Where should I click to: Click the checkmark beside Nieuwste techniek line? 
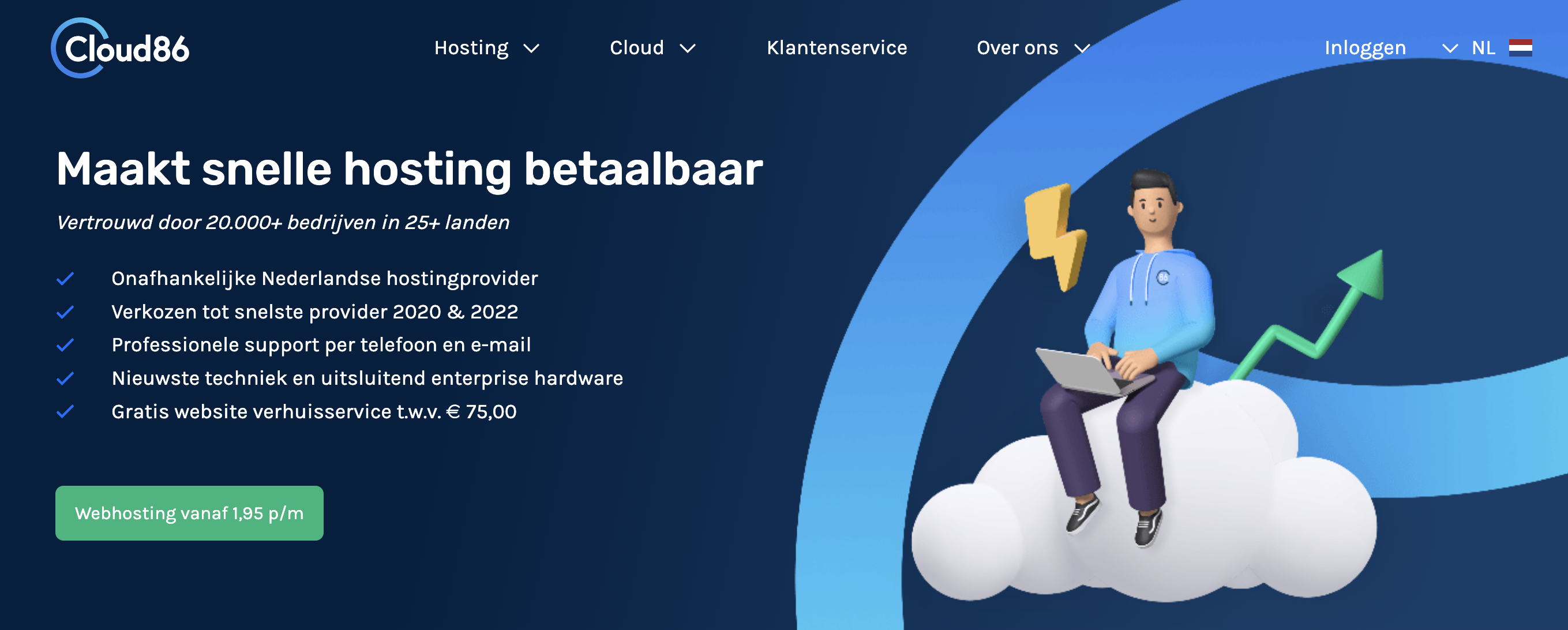click(65, 378)
